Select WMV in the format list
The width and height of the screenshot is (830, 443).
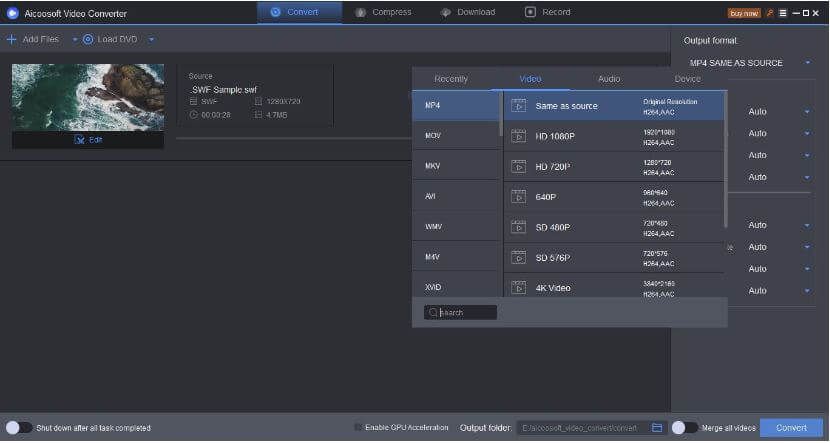pos(456,227)
